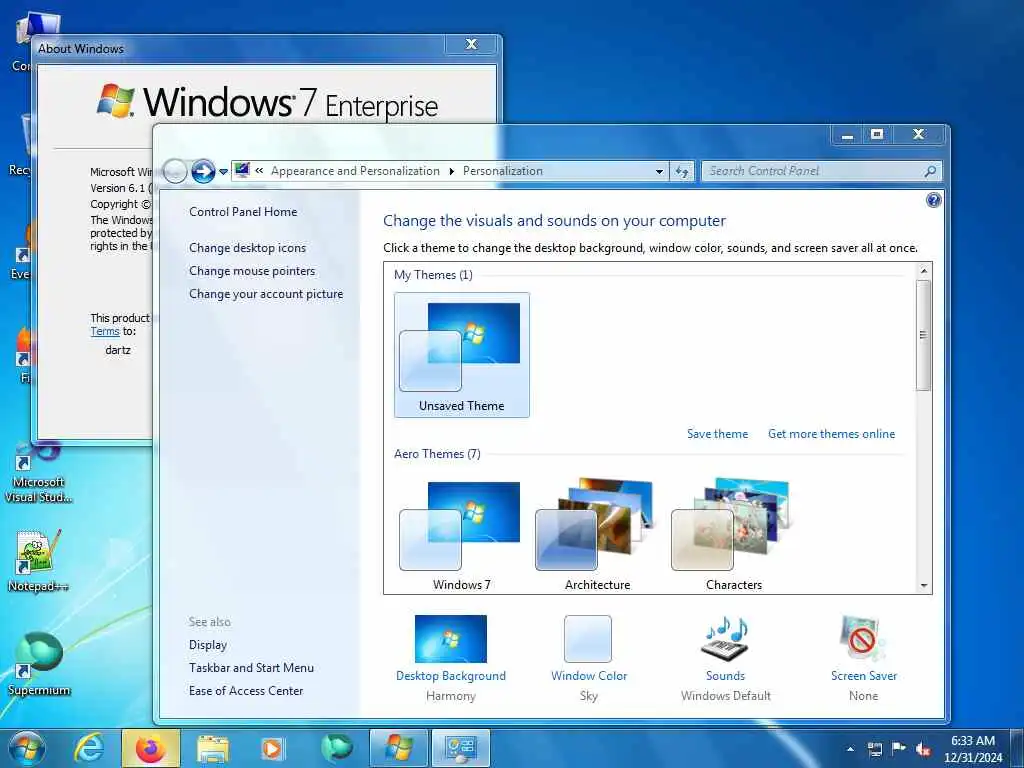Viewport: 1024px width, 768px height.
Task: Click the Search Control Panel field
Action: pos(822,171)
